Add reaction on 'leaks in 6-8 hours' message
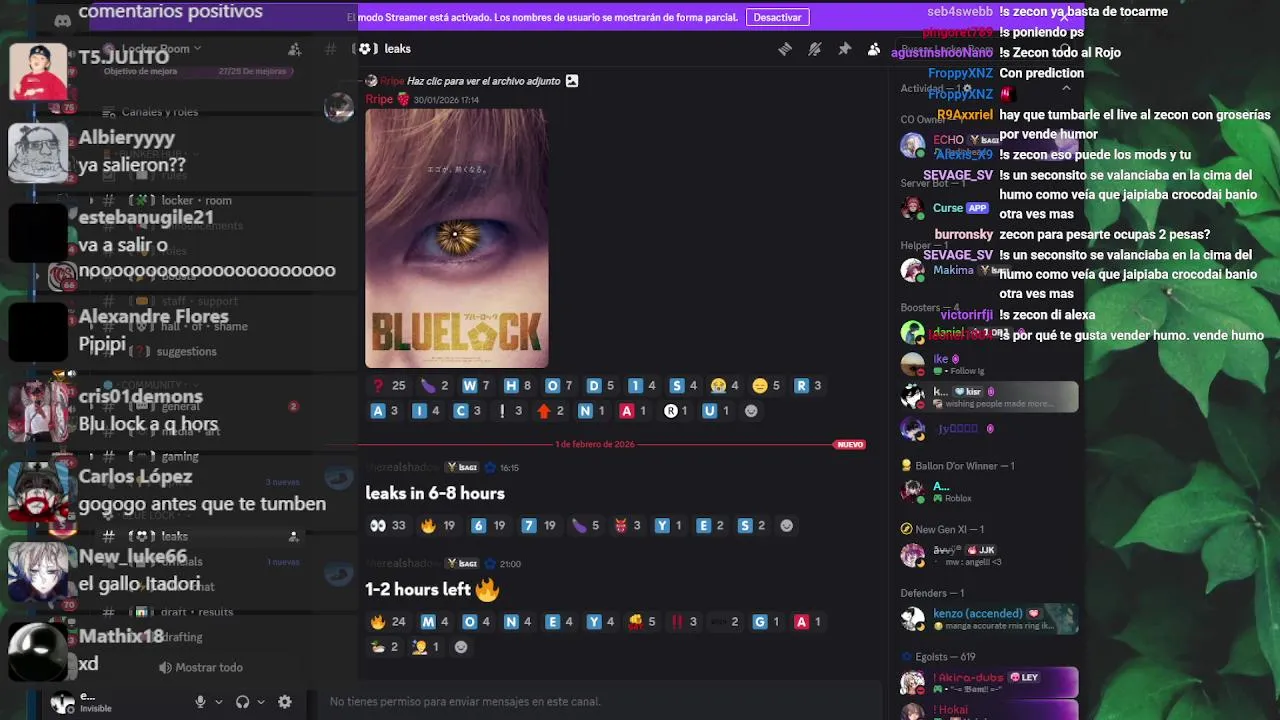Viewport: 1280px width, 720px height. (787, 526)
